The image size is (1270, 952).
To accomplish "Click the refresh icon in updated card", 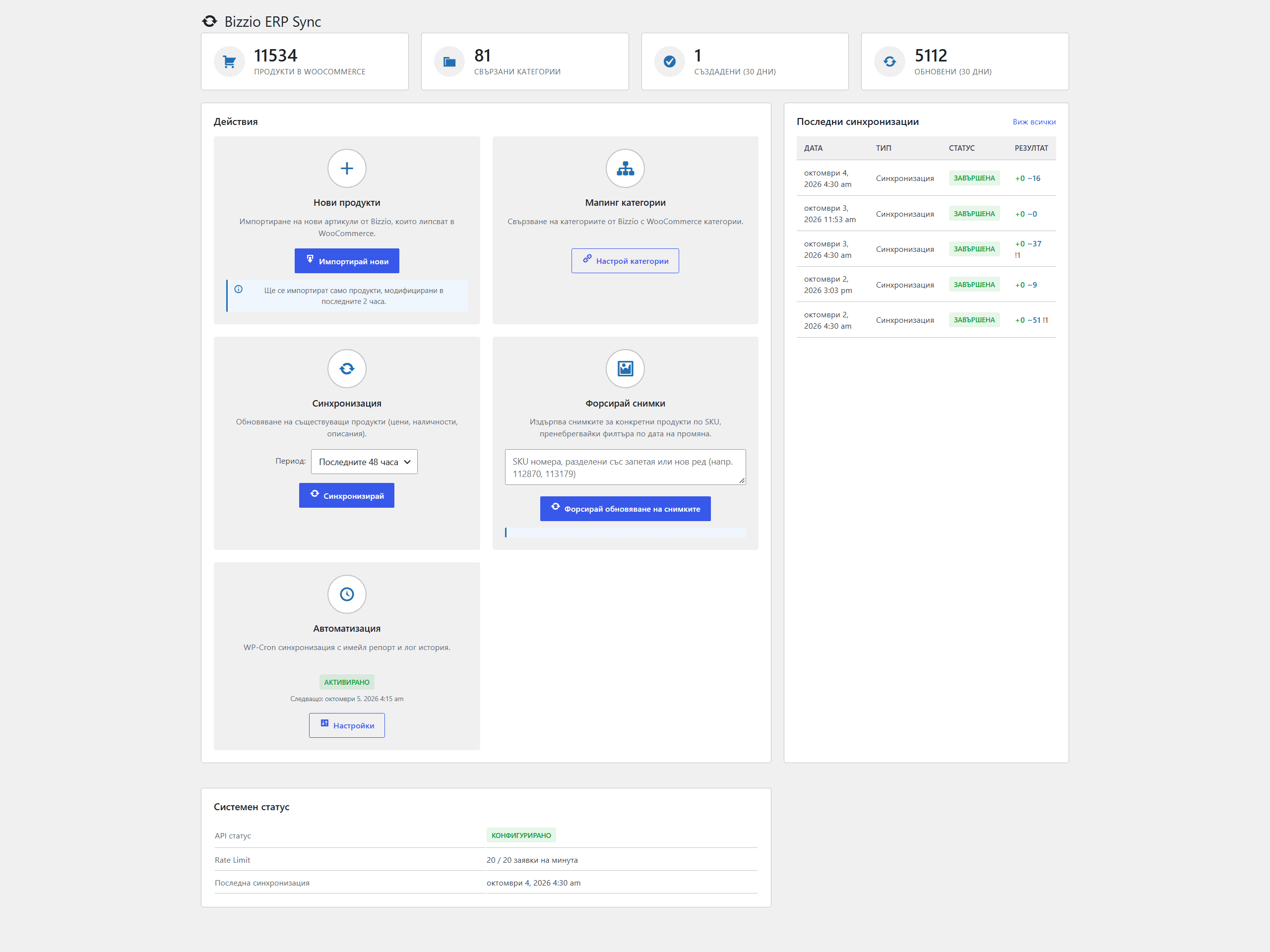I will [x=889, y=61].
